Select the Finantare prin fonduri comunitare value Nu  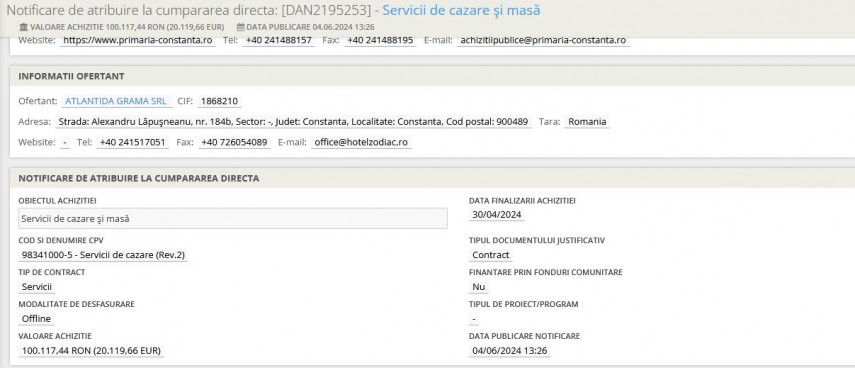click(x=479, y=287)
